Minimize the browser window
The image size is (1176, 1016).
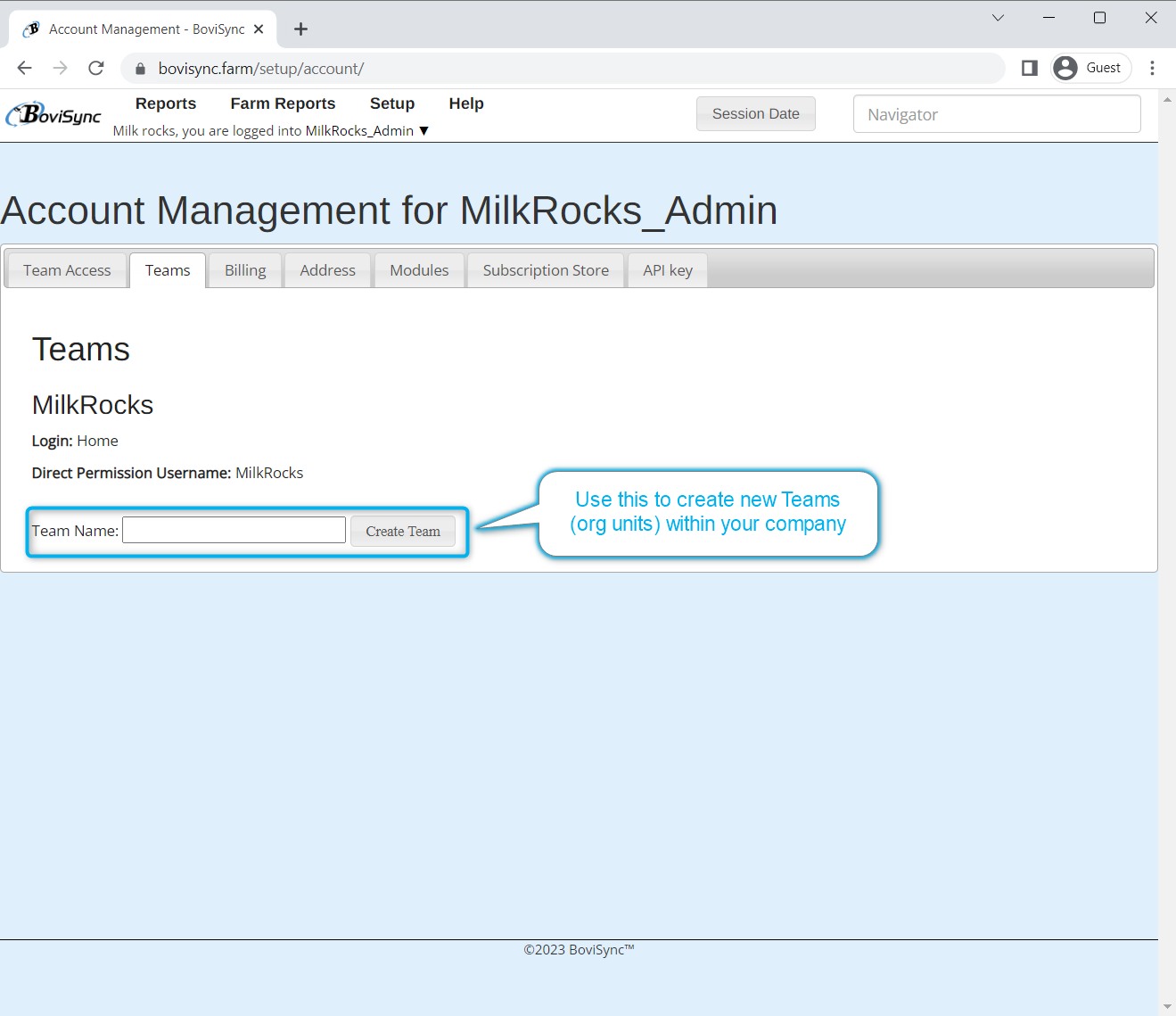coord(1049,18)
